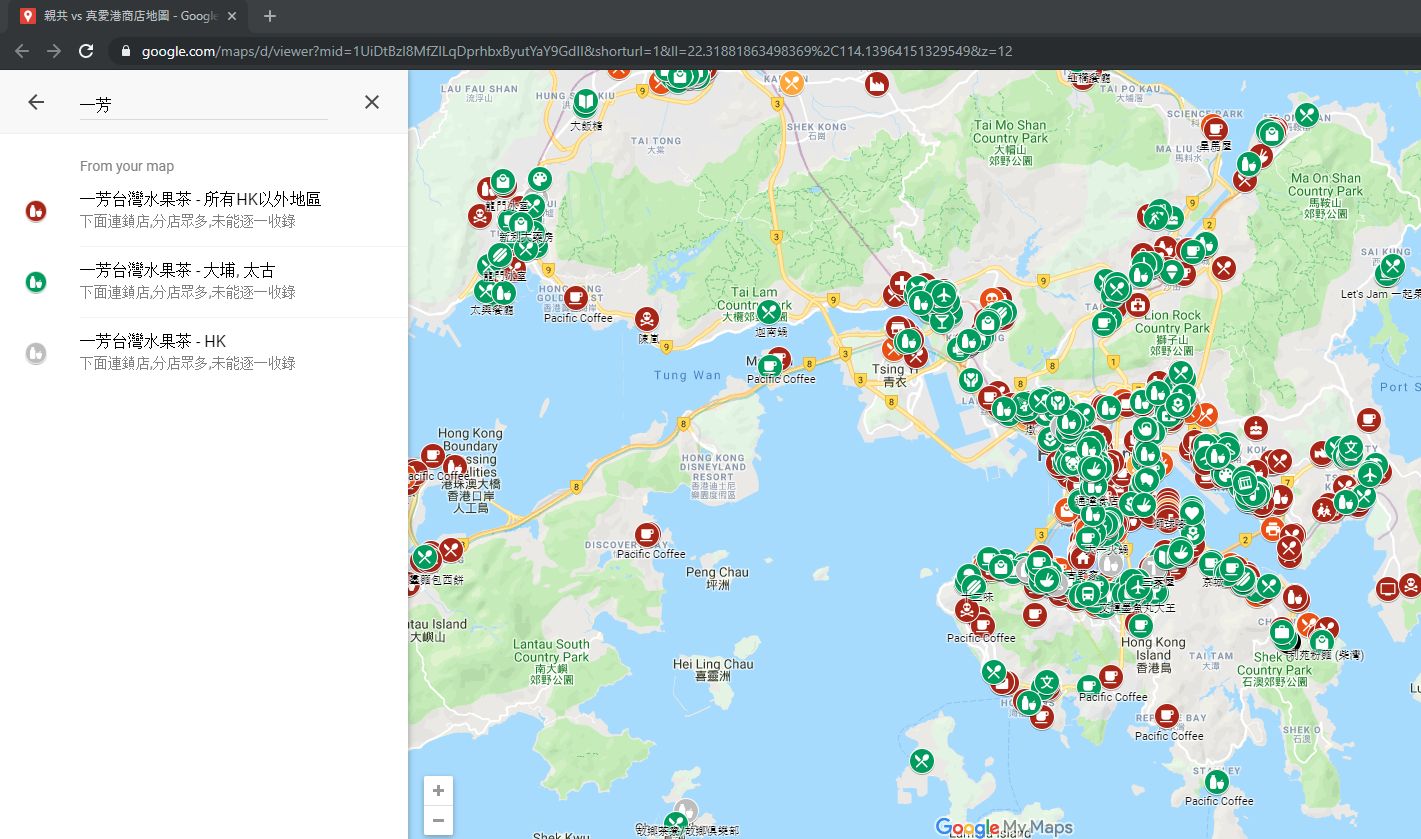Click the red factory marker on map
The width and height of the screenshot is (1421, 839).
(877, 84)
